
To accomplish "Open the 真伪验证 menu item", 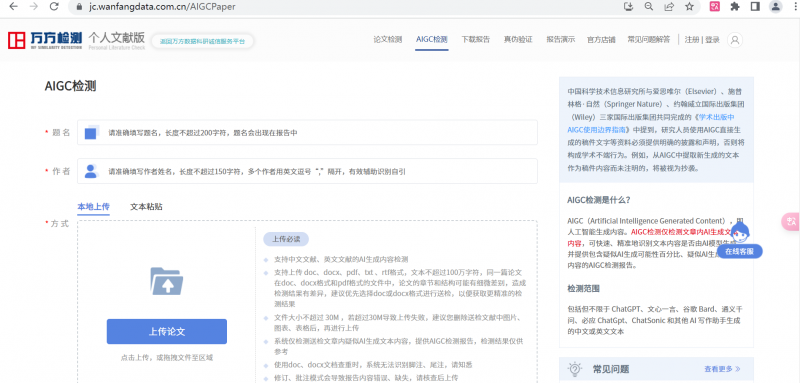I will tap(518, 40).
